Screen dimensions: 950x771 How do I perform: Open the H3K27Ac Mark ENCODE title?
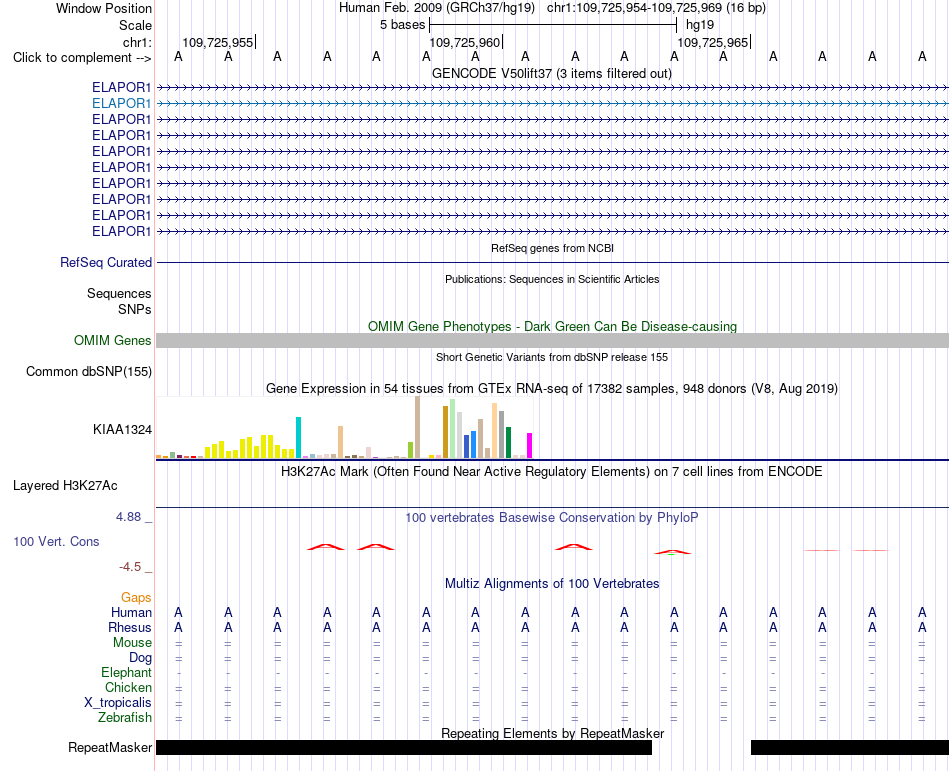click(x=552, y=472)
